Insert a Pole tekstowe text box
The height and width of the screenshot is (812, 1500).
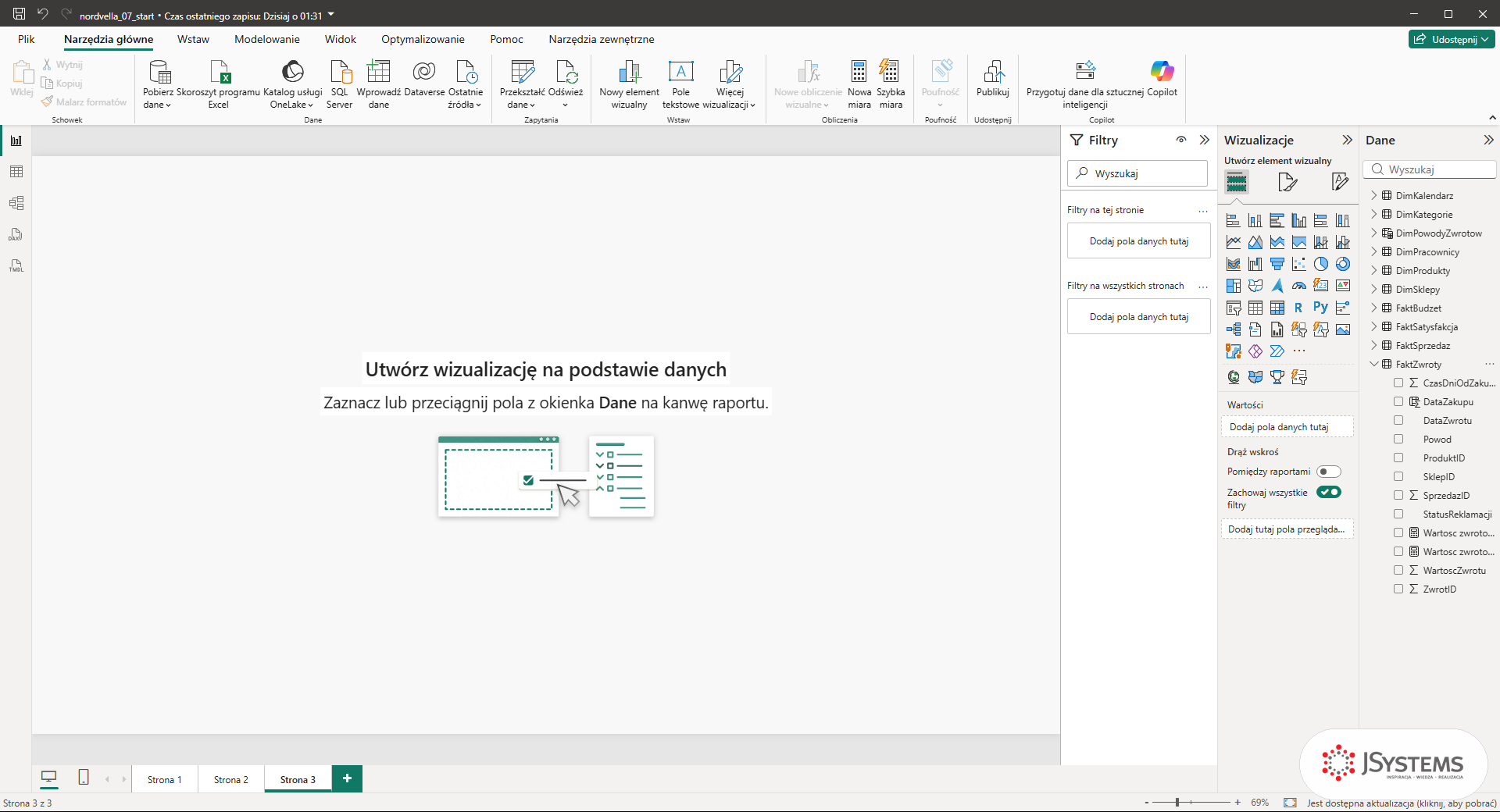click(680, 84)
